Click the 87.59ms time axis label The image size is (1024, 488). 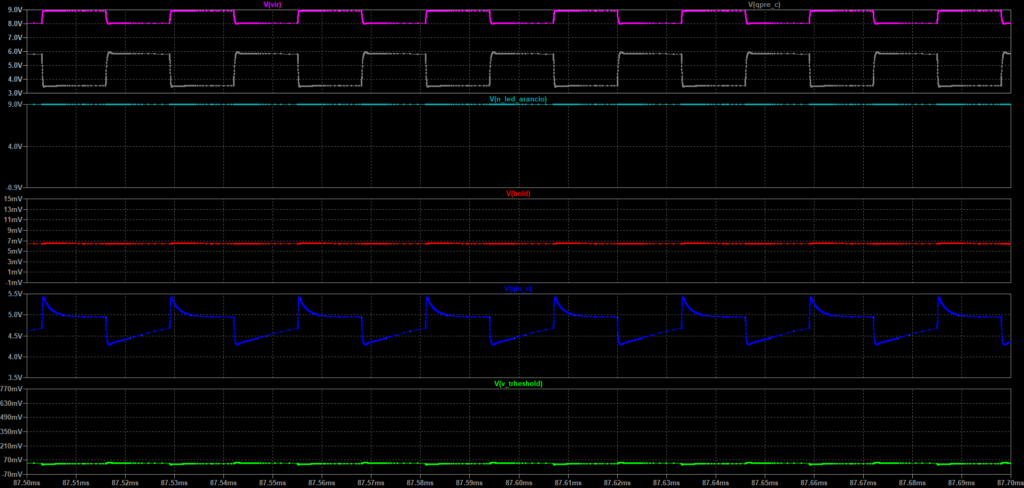tap(470, 483)
